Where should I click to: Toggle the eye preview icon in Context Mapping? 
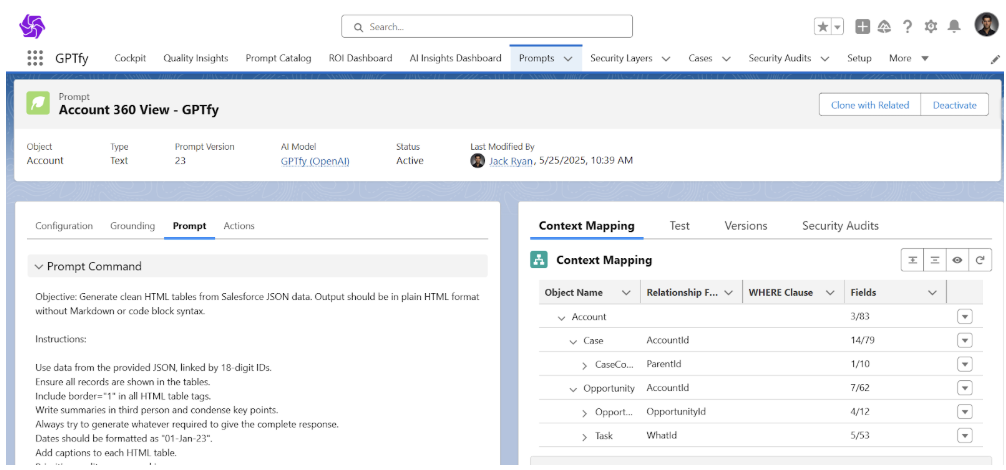pyautogui.click(x=957, y=260)
